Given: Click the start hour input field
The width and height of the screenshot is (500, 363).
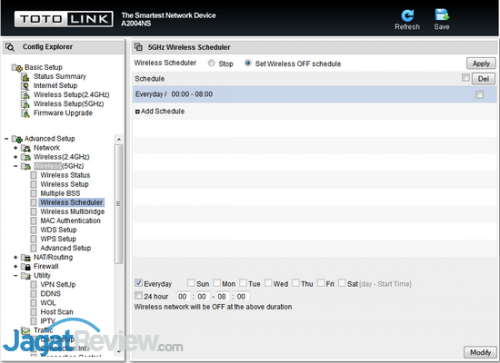Looking at the screenshot, I should pos(183,296).
